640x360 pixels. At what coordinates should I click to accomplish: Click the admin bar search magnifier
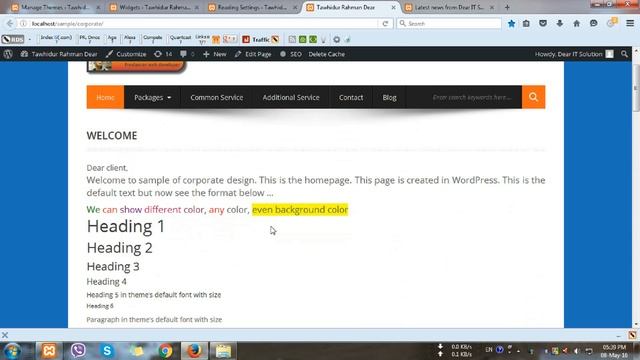click(x=624, y=54)
